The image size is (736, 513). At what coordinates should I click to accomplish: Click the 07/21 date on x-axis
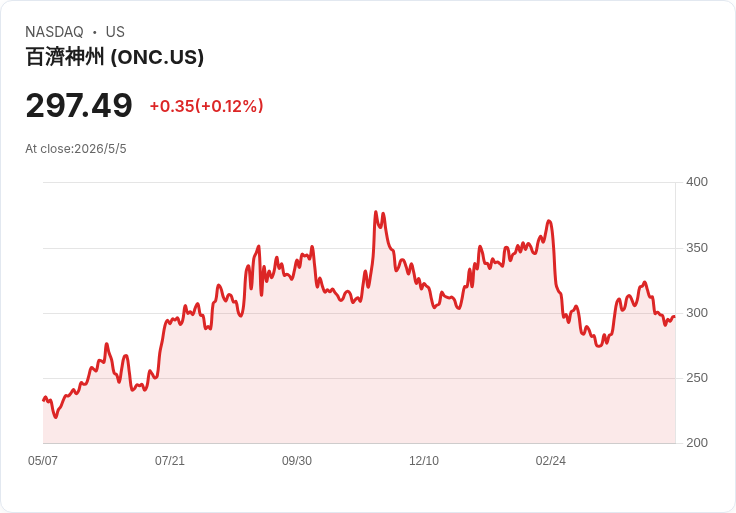(x=170, y=460)
